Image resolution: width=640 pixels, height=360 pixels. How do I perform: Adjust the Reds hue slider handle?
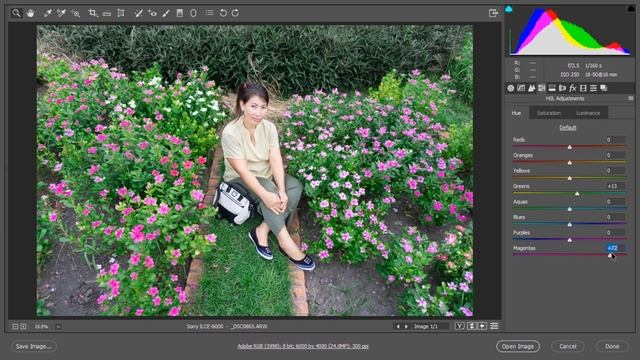point(570,147)
